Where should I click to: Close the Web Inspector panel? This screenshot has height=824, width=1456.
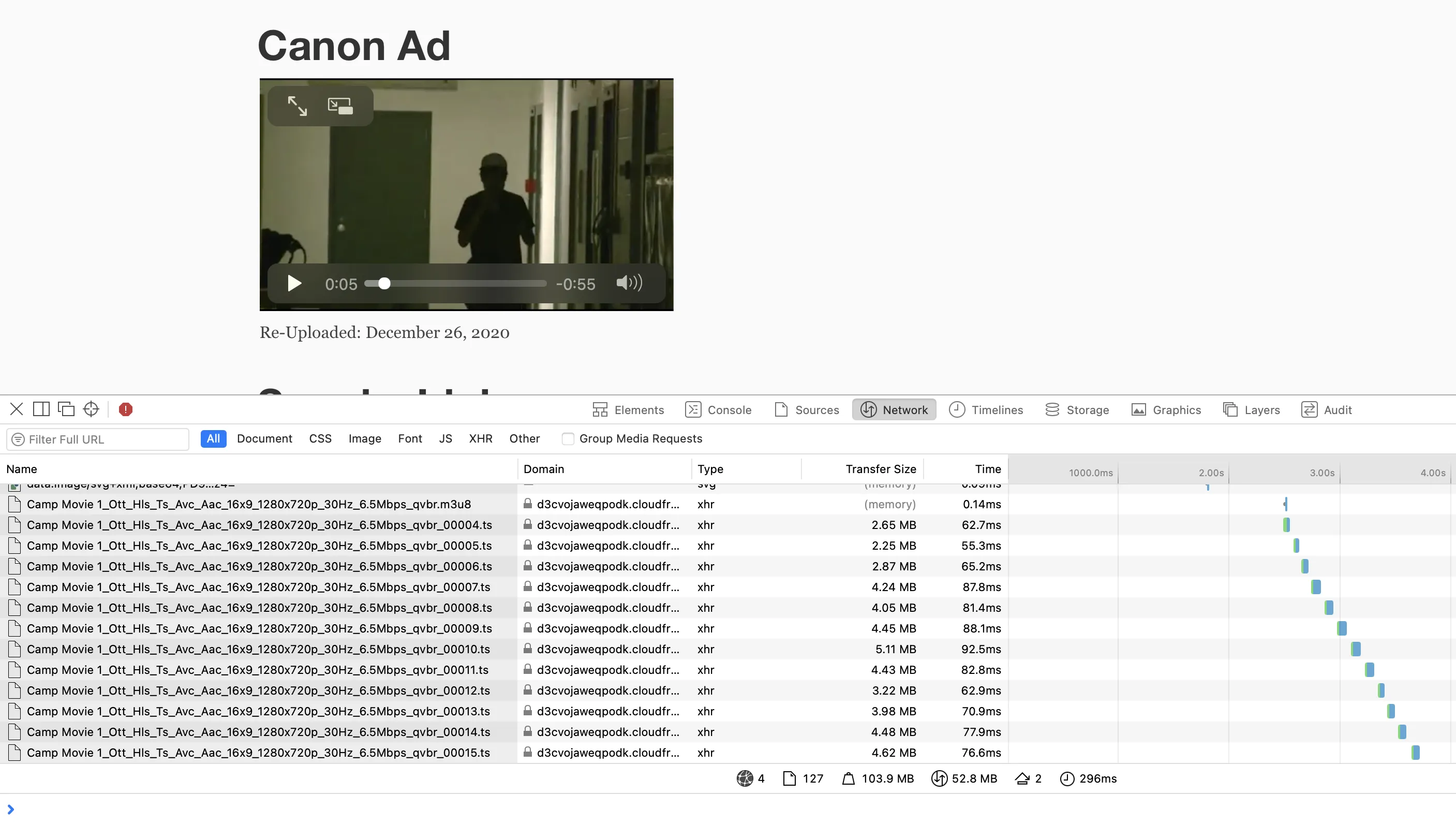tap(17, 409)
